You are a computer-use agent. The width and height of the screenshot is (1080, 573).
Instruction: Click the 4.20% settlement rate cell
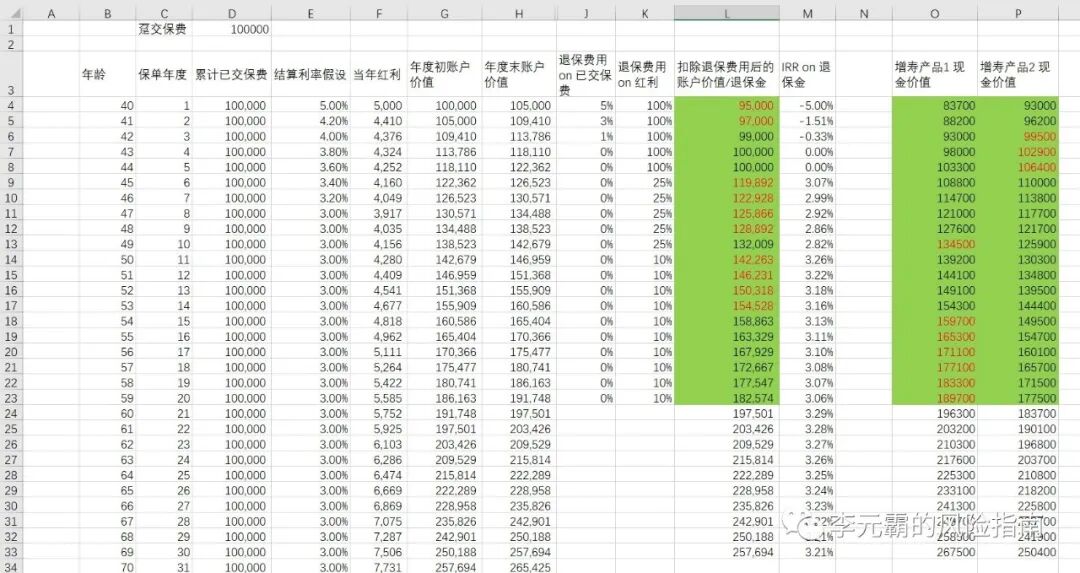click(x=311, y=121)
